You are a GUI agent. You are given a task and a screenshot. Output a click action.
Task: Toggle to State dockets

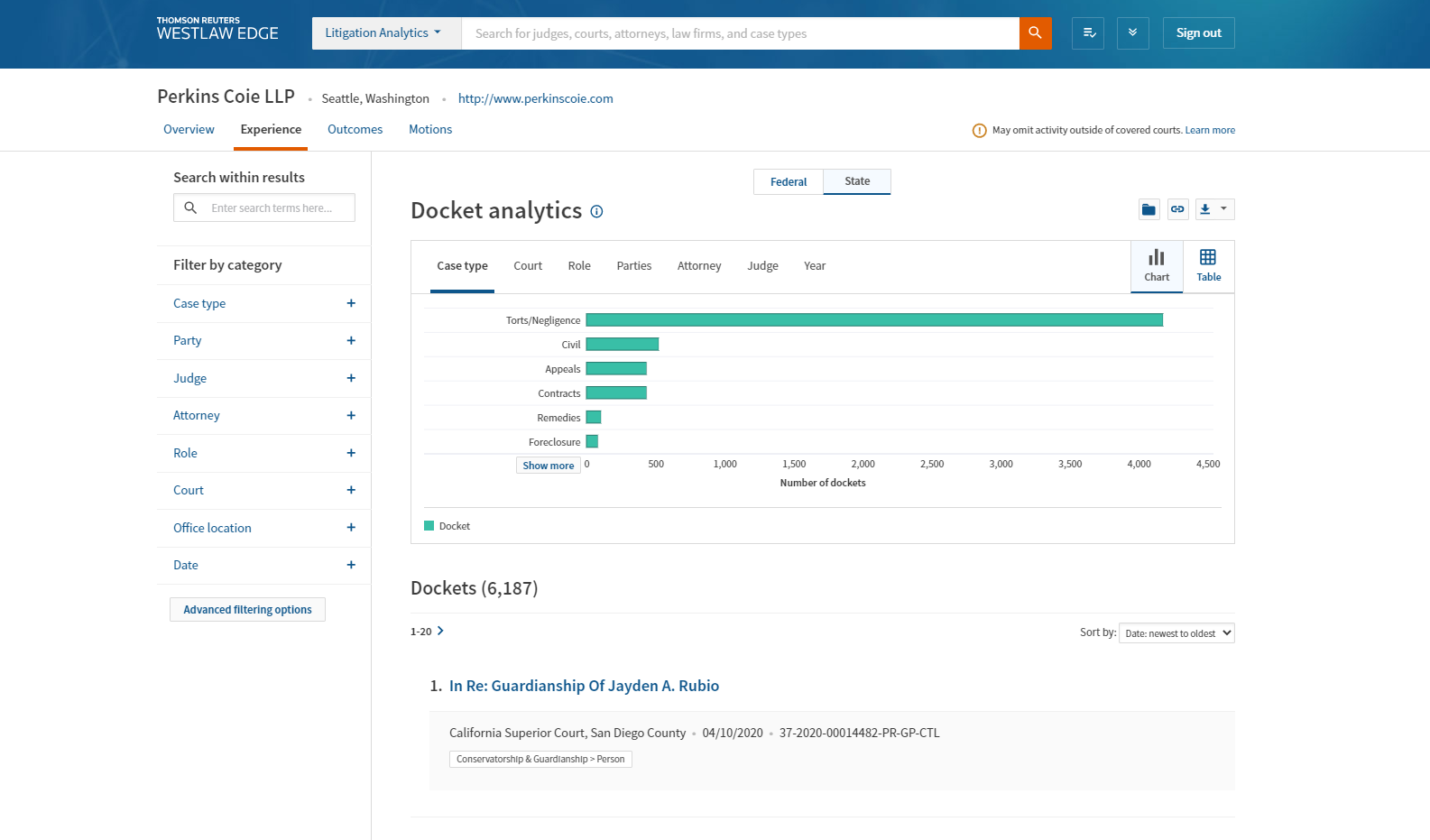pyautogui.click(x=857, y=181)
